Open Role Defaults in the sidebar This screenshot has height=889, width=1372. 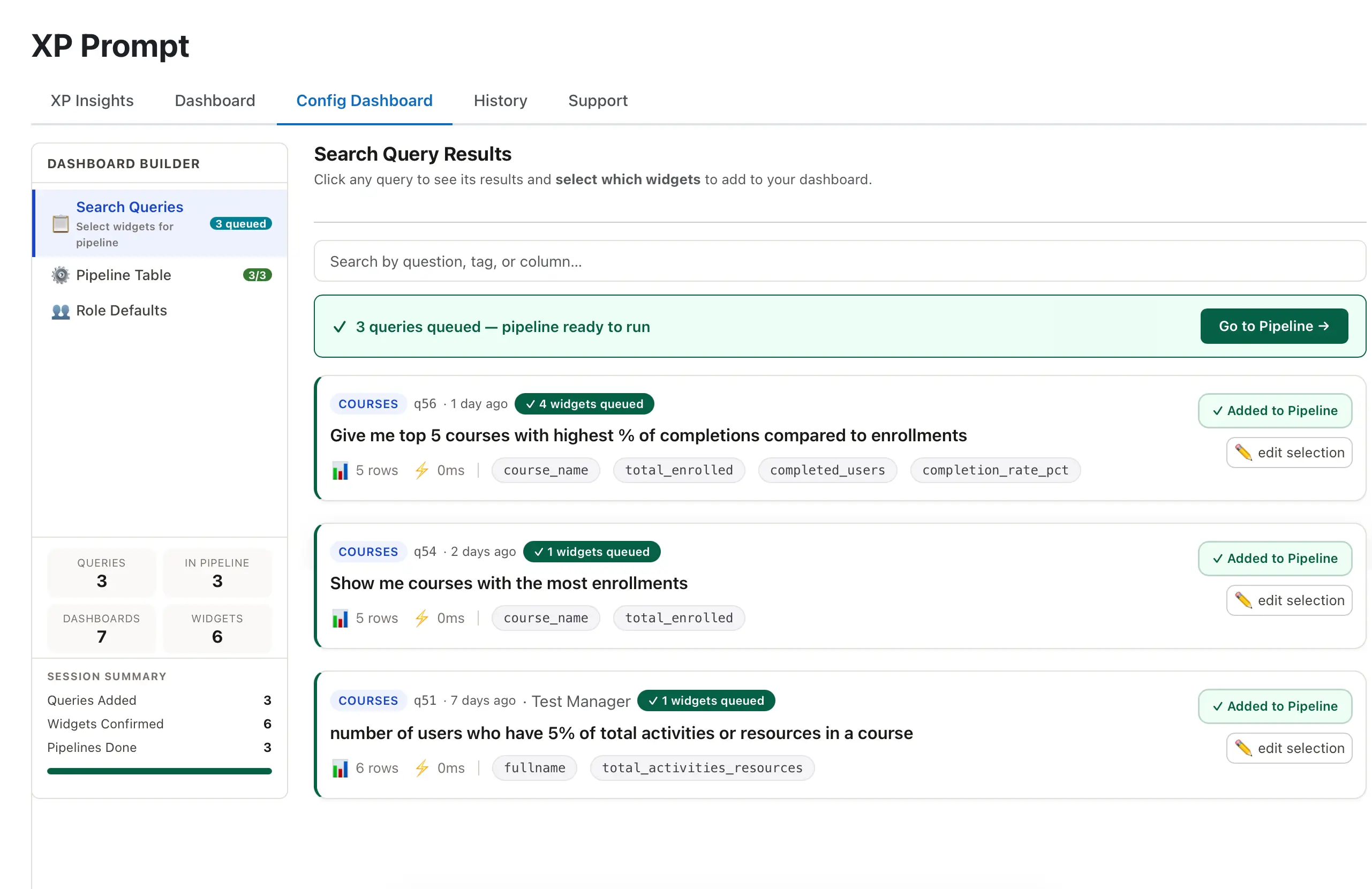[160, 311]
